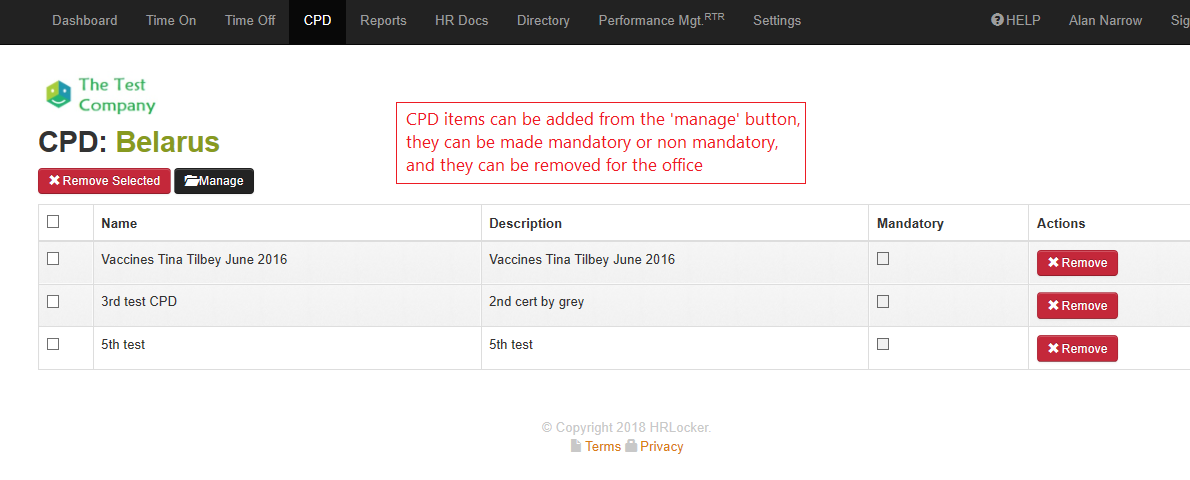
Task: Open the Alan Narrow user menu
Action: click(x=1105, y=20)
